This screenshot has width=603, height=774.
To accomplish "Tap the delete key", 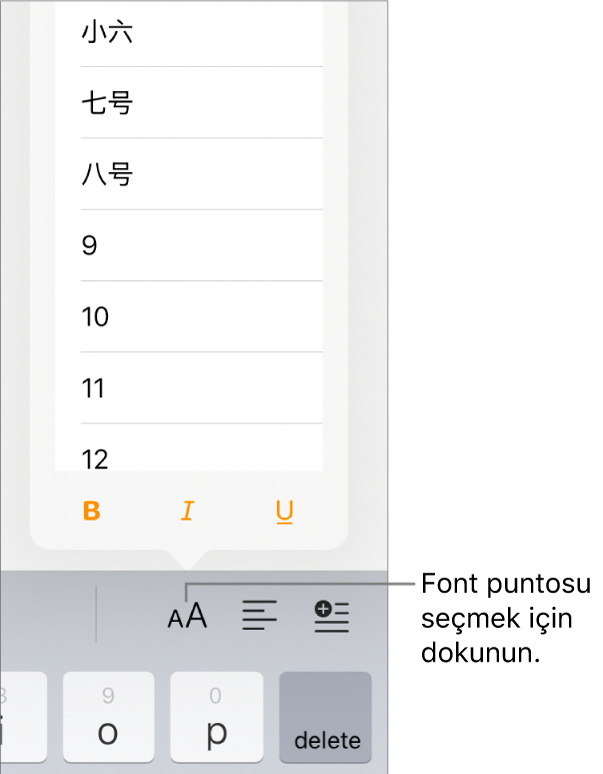I will [x=326, y=717].
